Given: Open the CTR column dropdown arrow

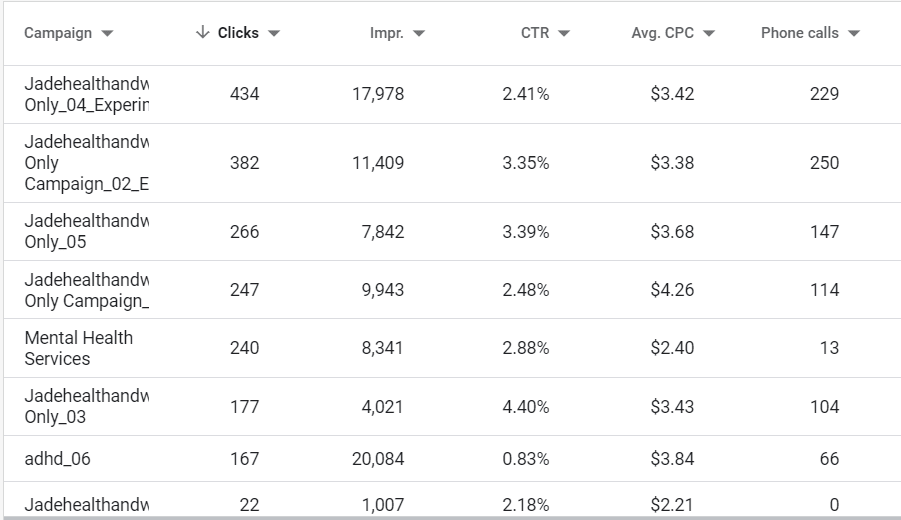Looking at the screenshot, I should [x=564, y=33].
